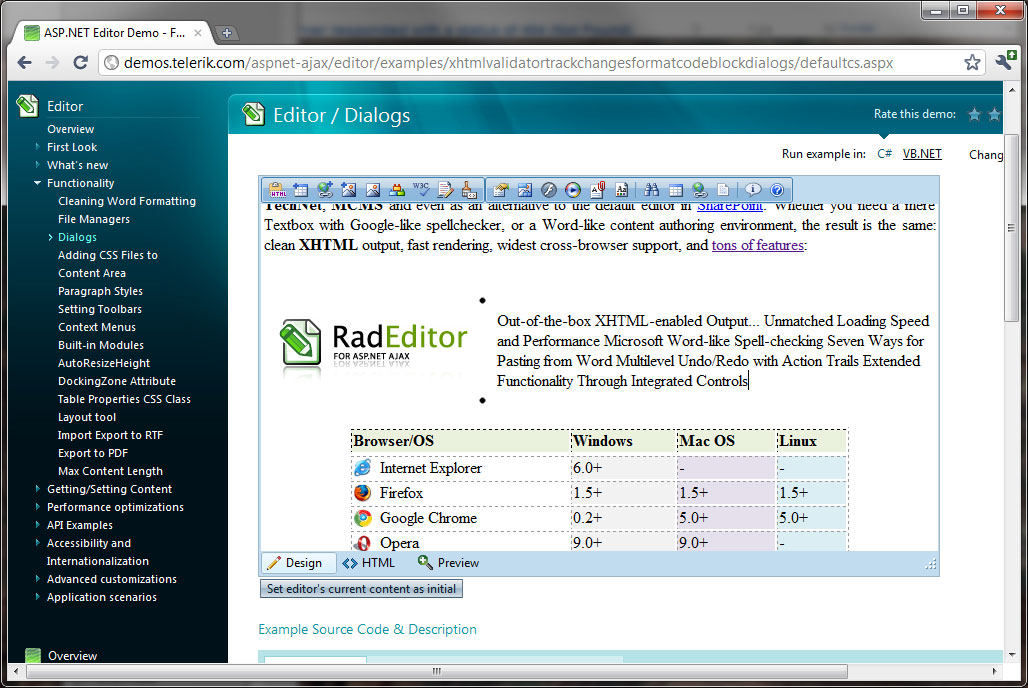Viewport: 1028px width, 688px height.
Task: Expand the First Look section
Action: coord(37,147)
